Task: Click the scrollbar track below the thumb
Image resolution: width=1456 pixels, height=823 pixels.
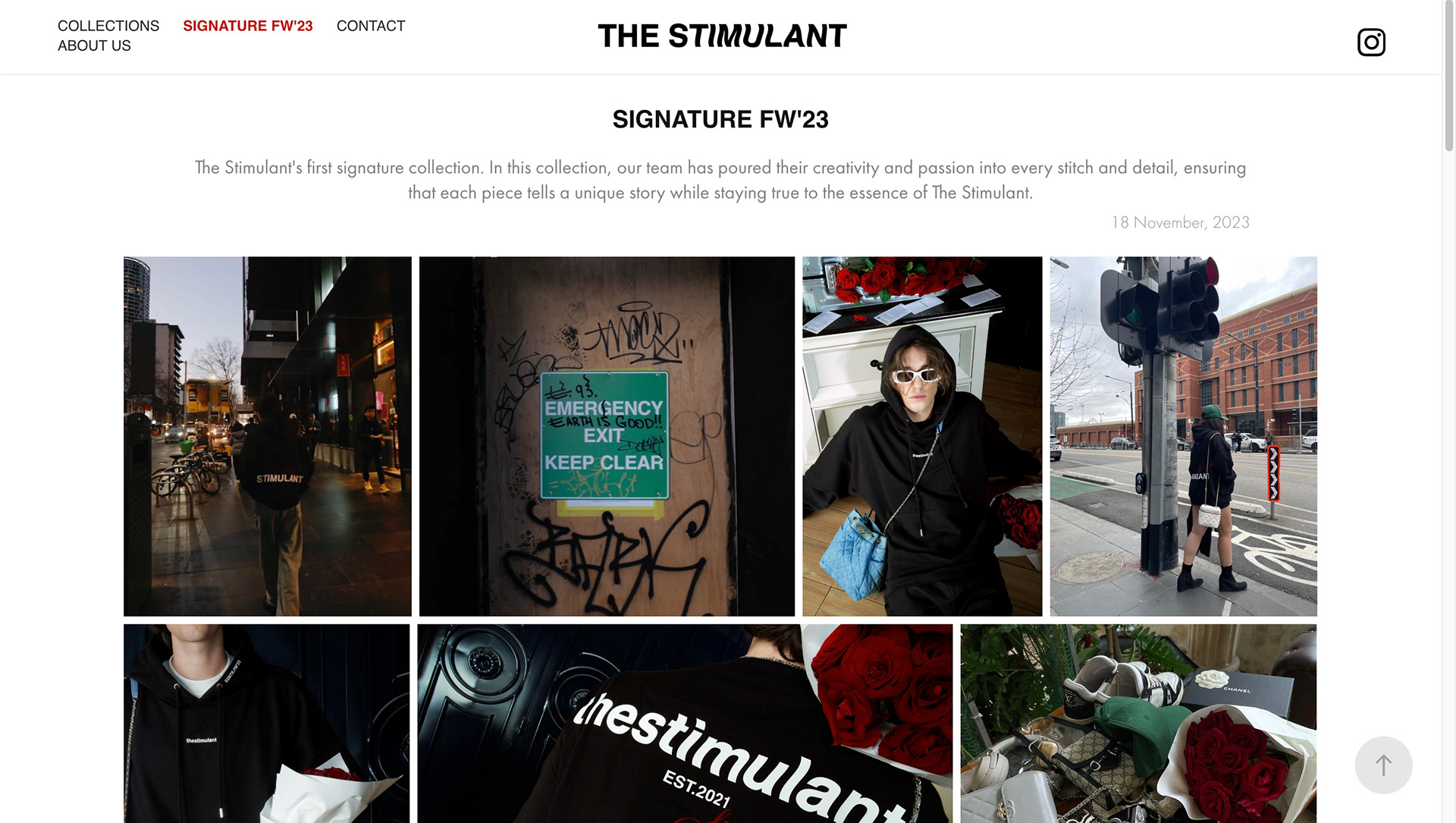Action: 1448,485
